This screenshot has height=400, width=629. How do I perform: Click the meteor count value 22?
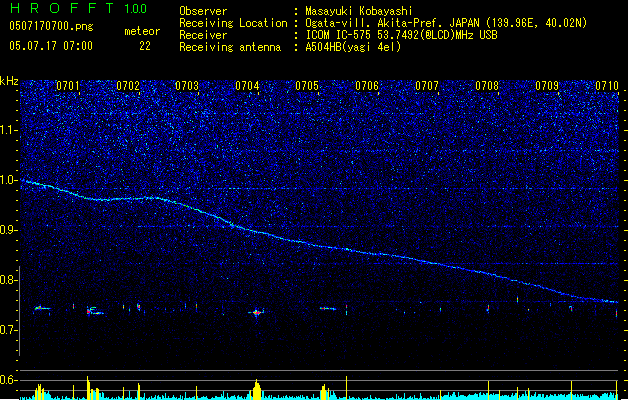145,46
